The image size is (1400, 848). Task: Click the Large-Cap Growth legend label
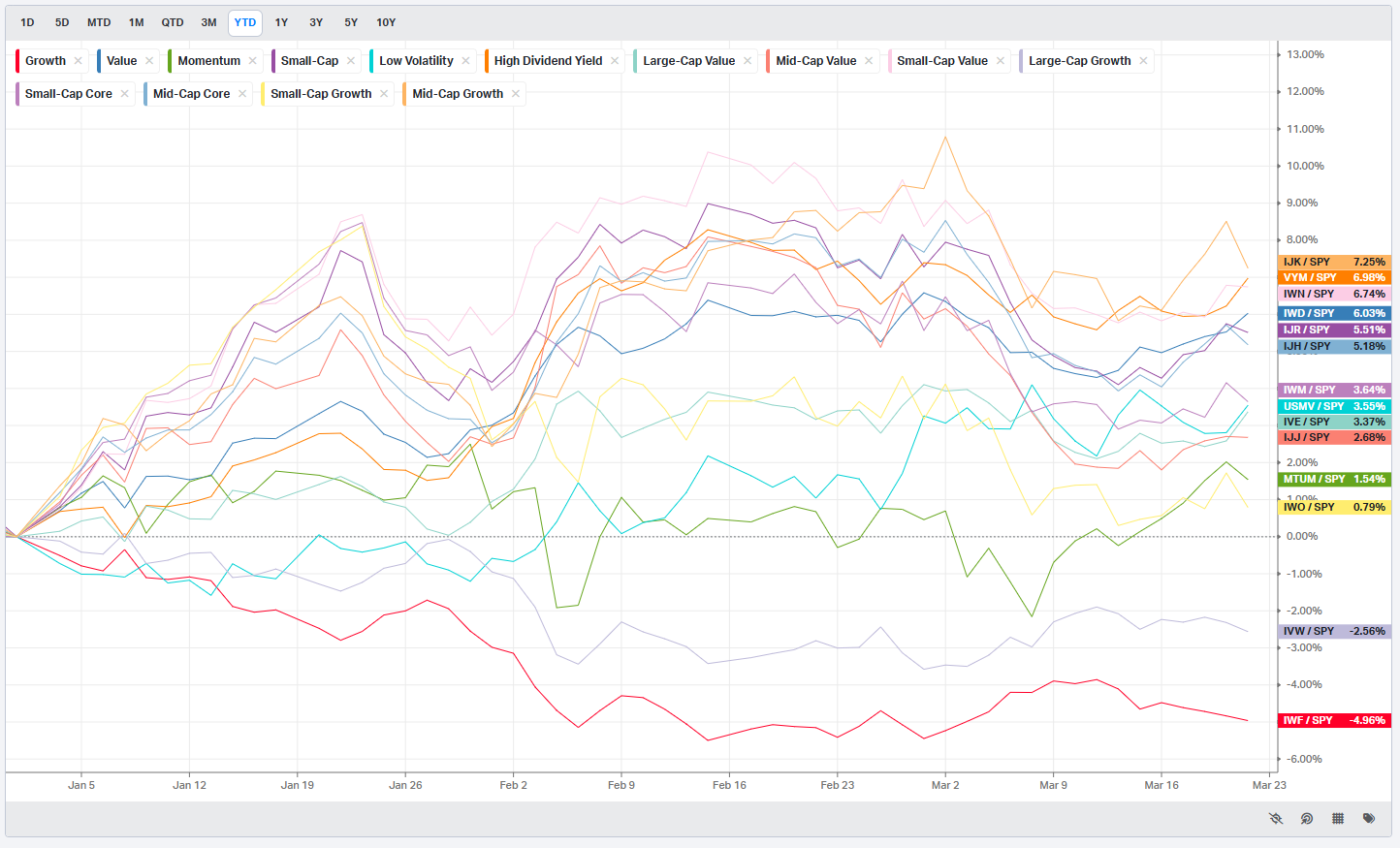pyautogui.click(x=1080, y=61)
